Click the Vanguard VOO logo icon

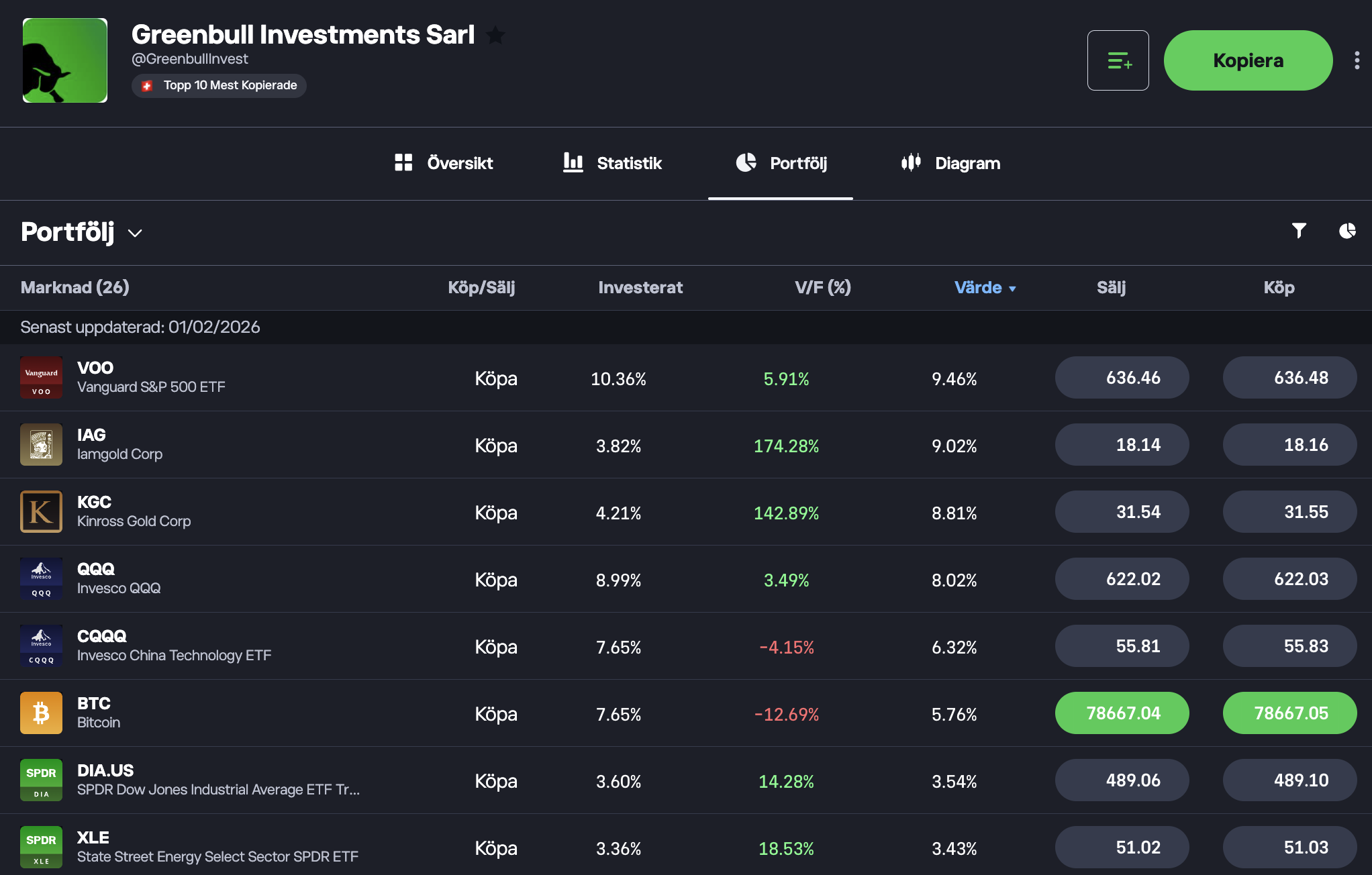(x=41, y=377)
